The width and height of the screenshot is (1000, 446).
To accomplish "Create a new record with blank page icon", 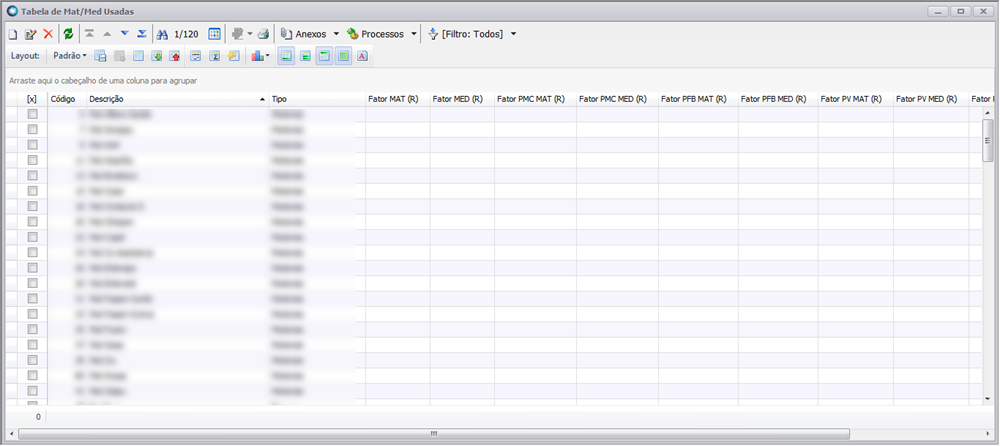I will point(12,34).
